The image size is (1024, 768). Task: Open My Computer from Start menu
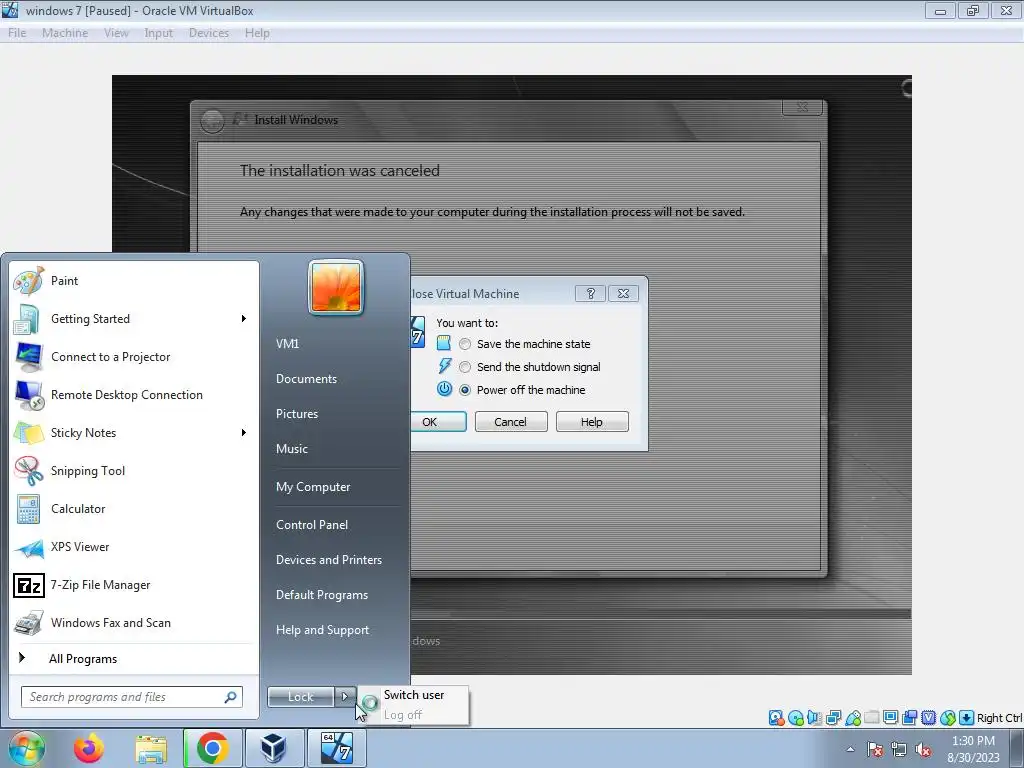tap(313, 487)
